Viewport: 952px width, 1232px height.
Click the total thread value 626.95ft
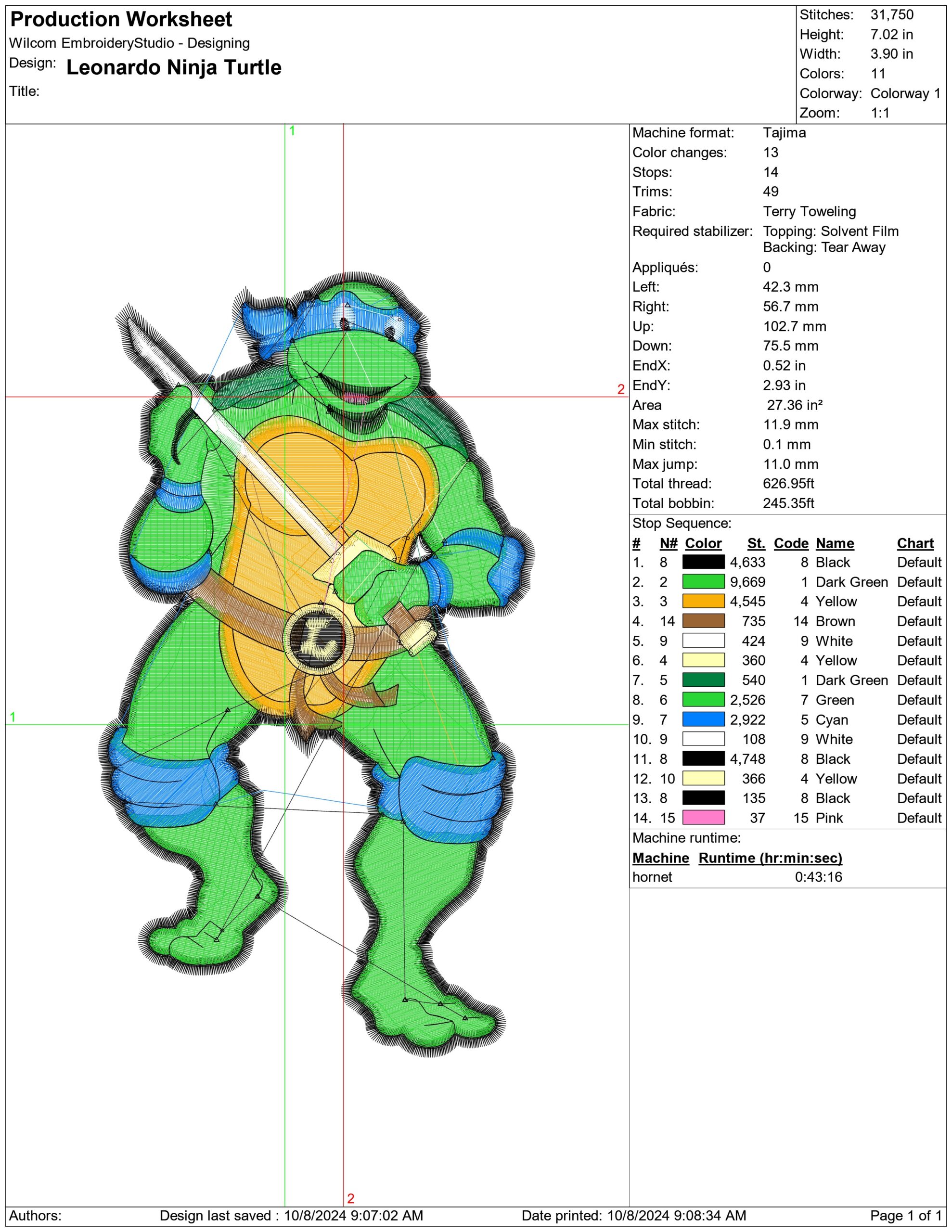(x=789, y=484)
